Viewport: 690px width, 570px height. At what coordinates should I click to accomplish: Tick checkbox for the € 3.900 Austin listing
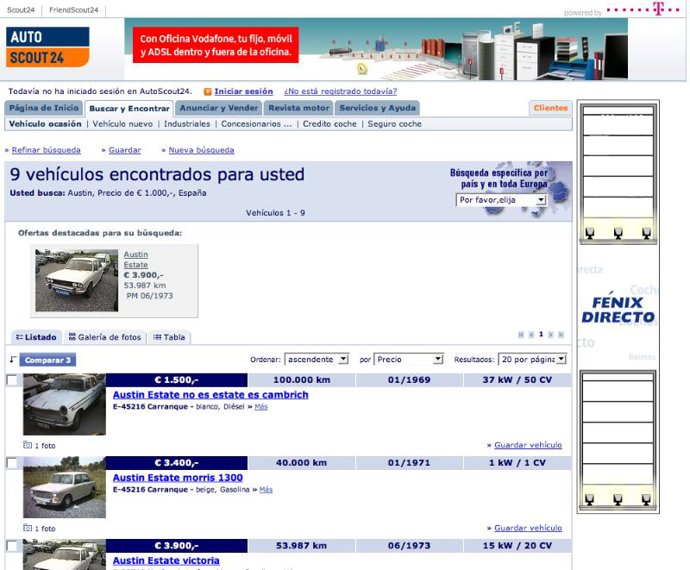(12, 546)
